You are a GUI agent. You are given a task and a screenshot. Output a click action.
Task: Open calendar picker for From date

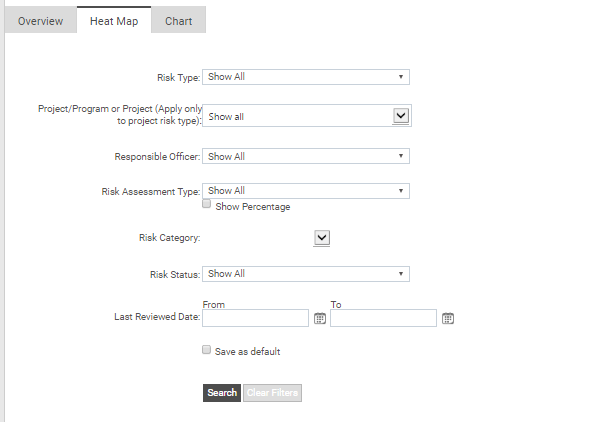pyautogui.click(x=320, y=318)
